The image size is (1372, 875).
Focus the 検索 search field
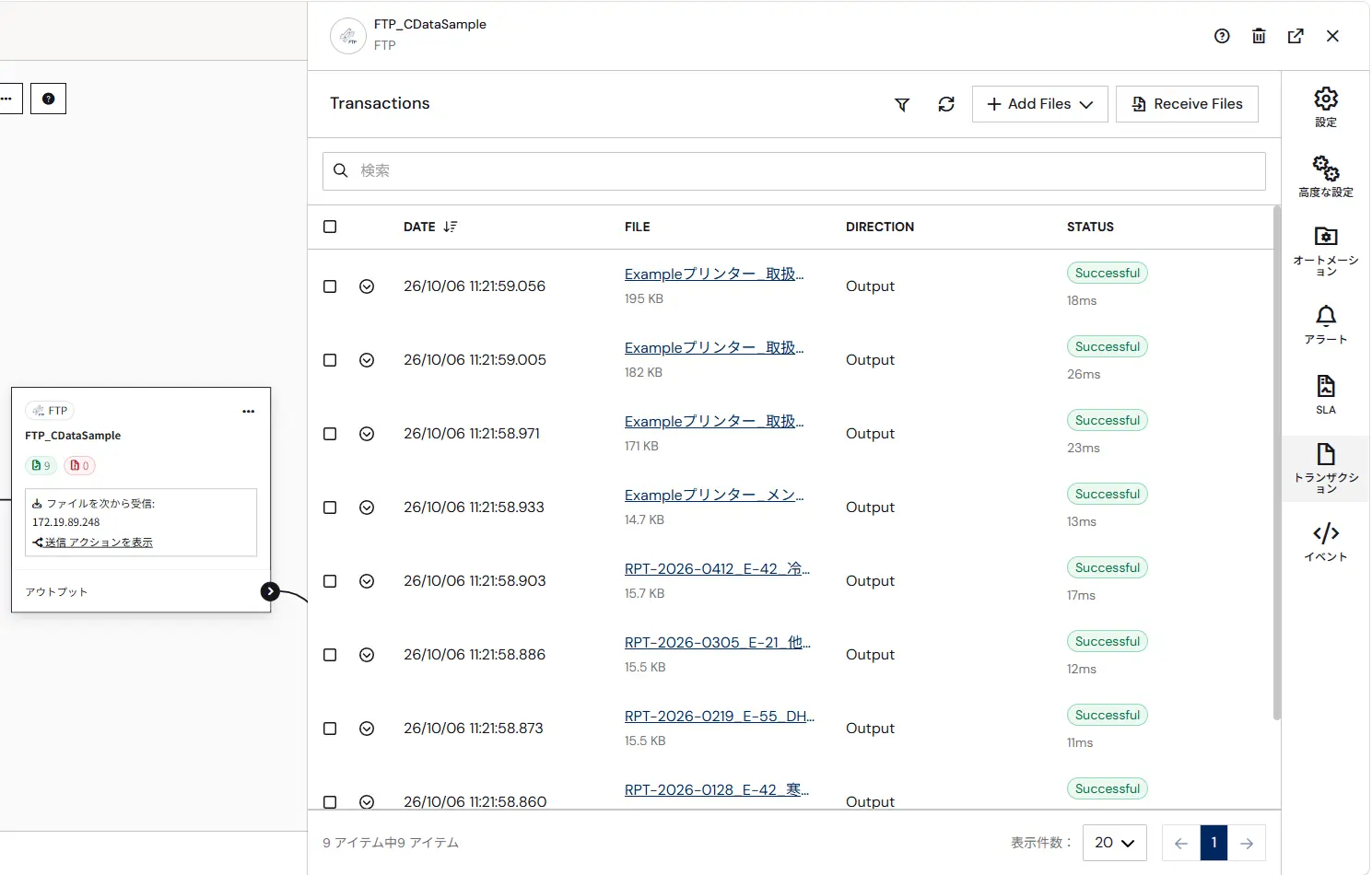pyautogui.click(x=794, y=170)
